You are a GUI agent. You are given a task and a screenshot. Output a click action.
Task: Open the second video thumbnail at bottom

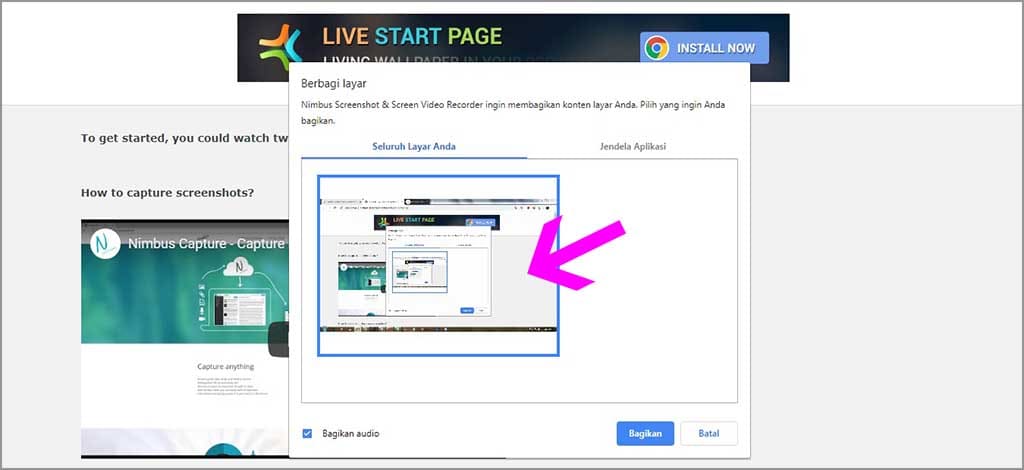[x=184, y=443]
